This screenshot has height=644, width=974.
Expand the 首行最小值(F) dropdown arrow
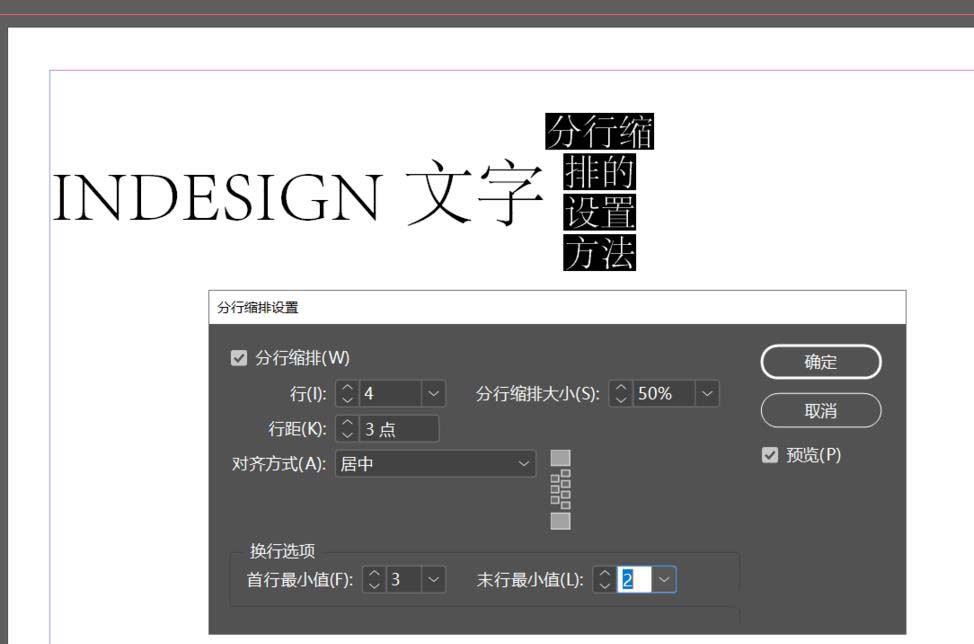(x=434, y=579)
